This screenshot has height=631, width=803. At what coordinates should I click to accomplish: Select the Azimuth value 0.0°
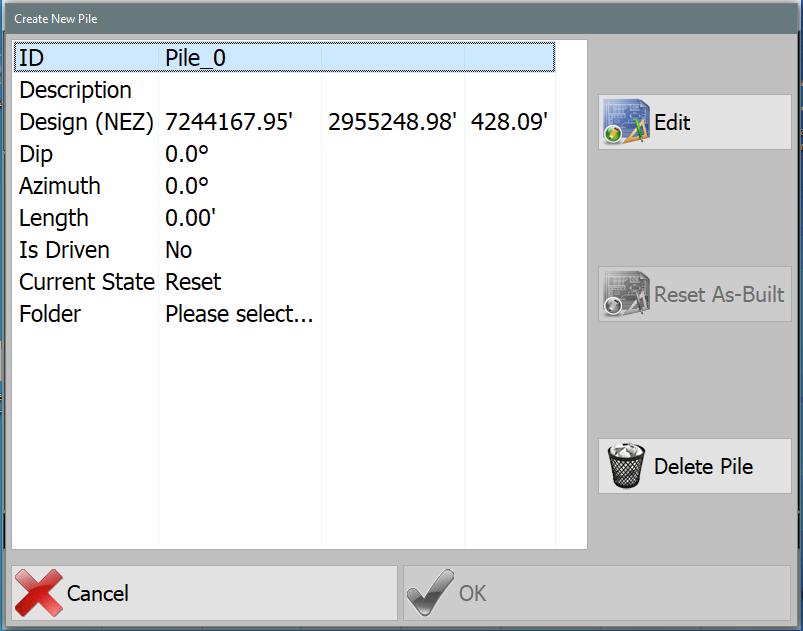point(187,186)
